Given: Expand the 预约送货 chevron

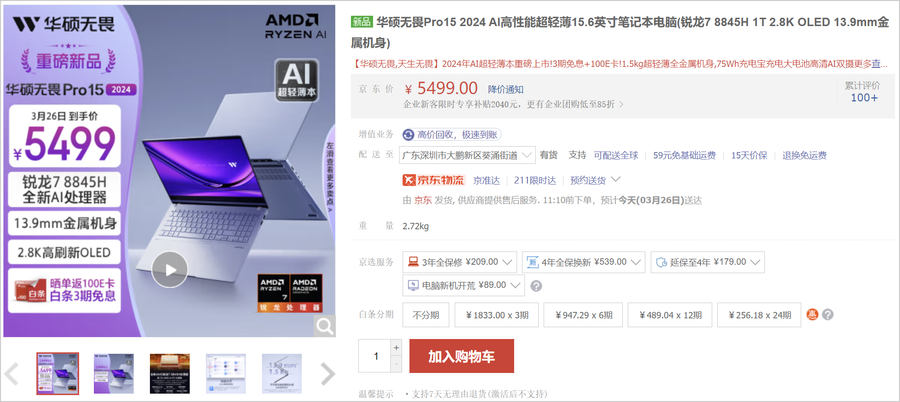Looking at the screenshot, I should pyautogui.click(x=616, y=180).
